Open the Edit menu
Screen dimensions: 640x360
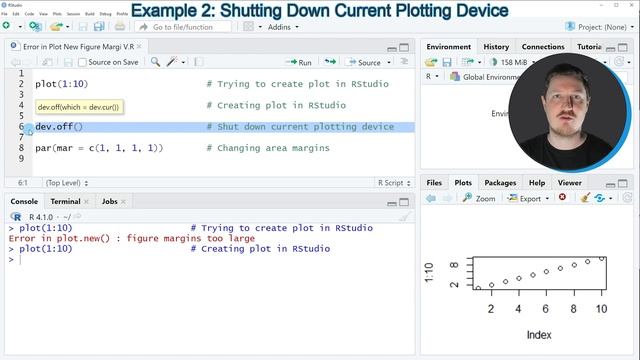(16, 14)
